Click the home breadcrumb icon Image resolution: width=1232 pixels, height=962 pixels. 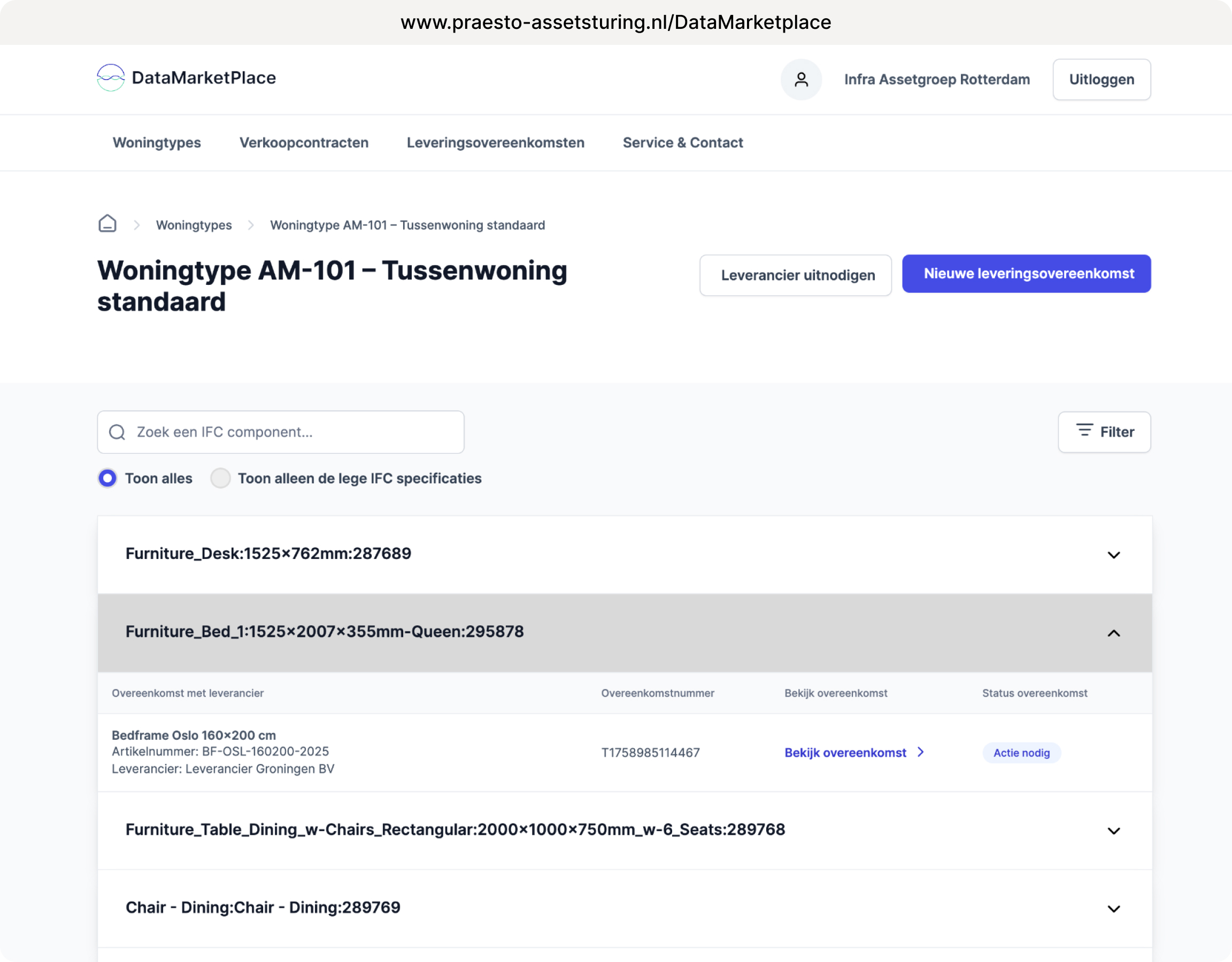click(107, 224)
